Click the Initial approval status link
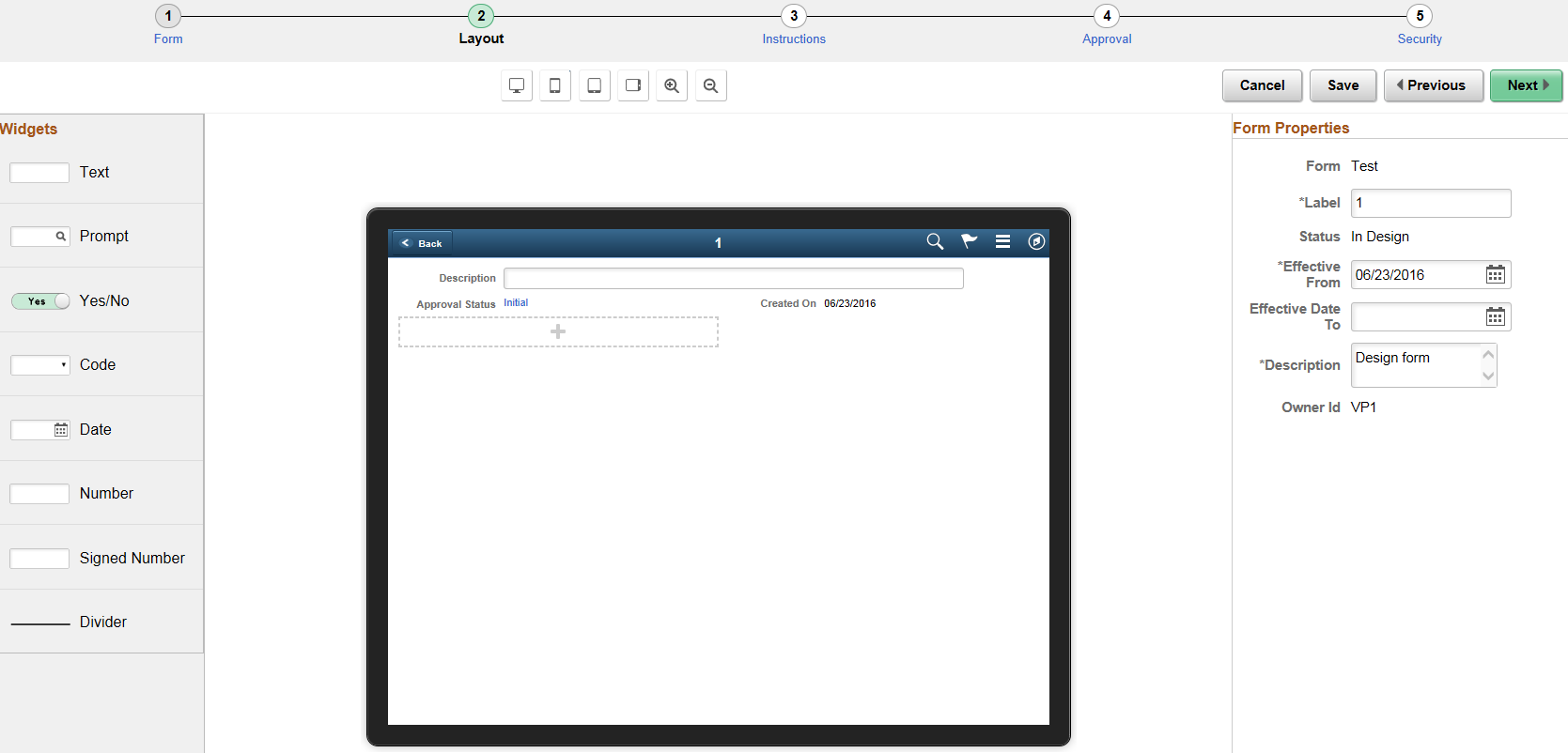The image size is (1568, 753). (516, 302)
